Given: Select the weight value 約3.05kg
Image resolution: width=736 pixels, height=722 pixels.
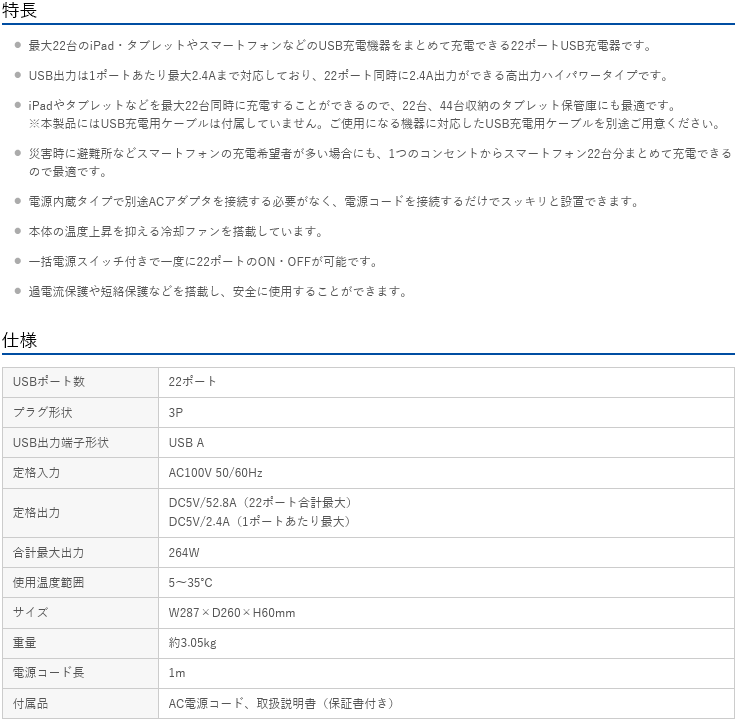Looking at the screenshot, I should coord(192,642).
